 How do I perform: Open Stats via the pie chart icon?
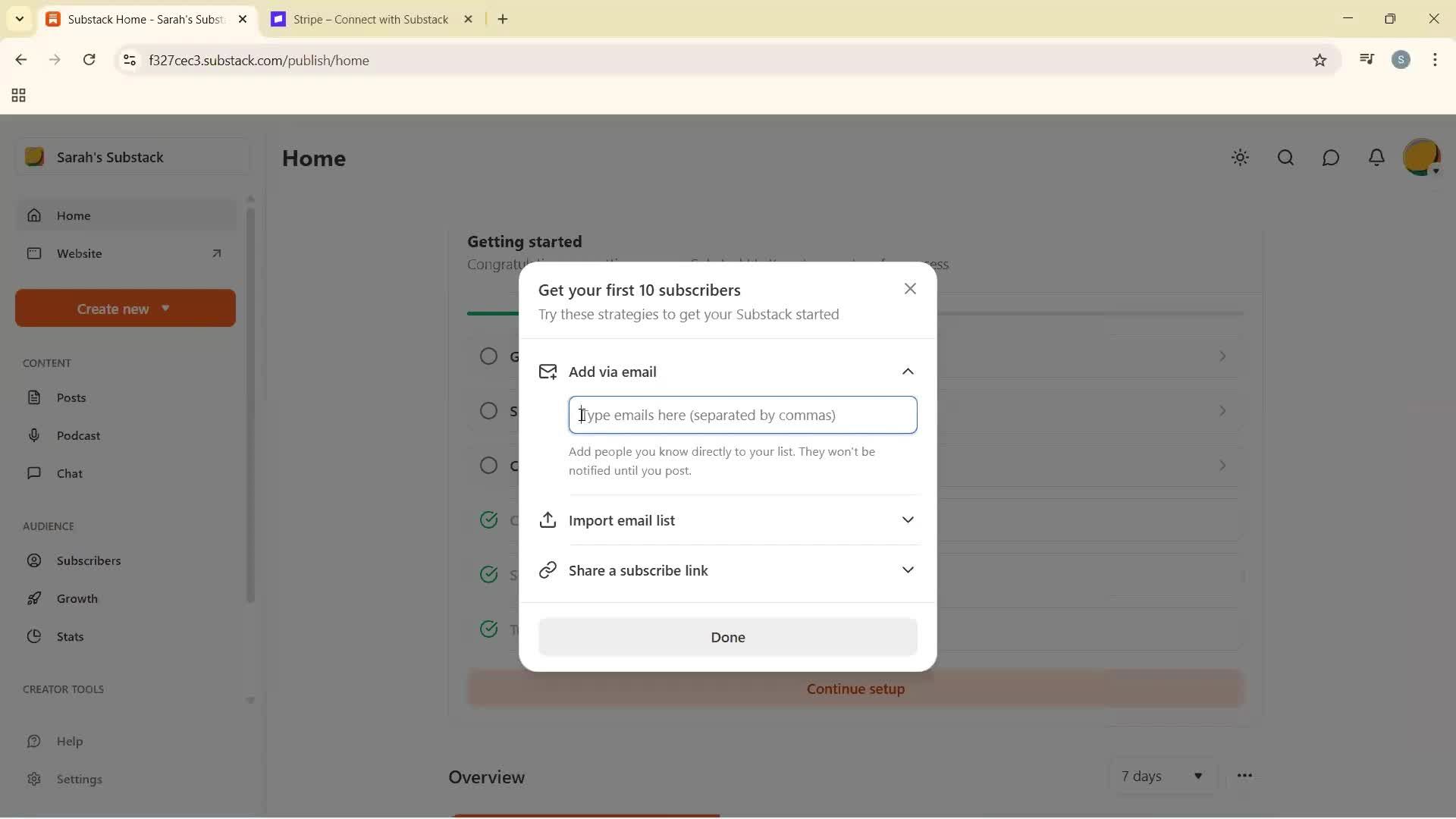point(36,636)
